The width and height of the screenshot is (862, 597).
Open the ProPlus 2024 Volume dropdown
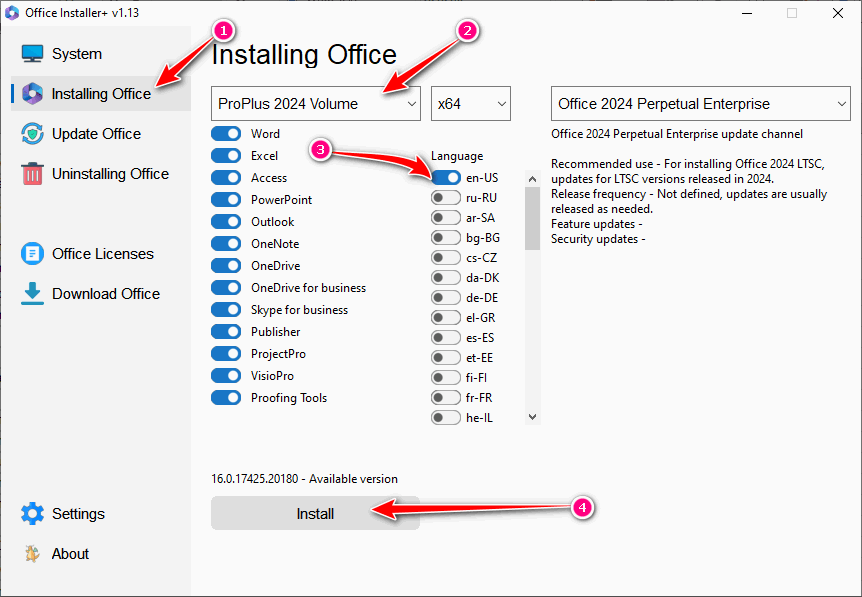pos(316,103)
